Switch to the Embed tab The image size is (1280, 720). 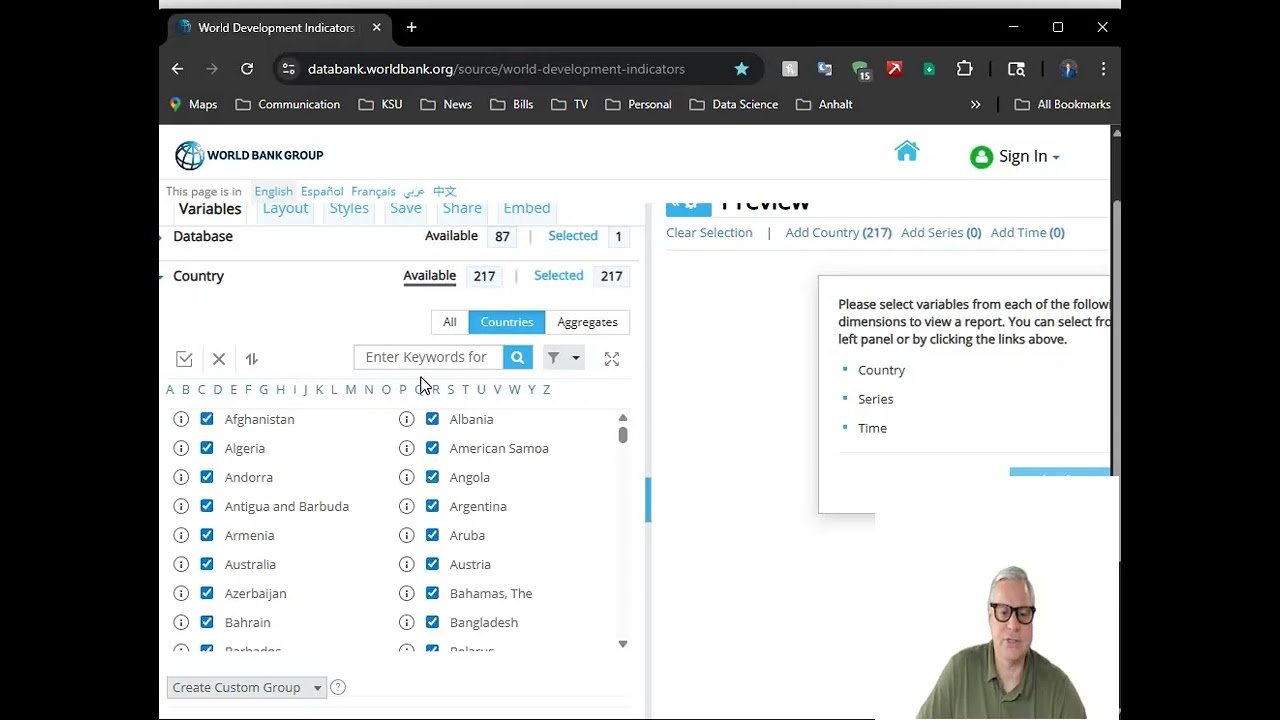pyautogui.click(x=527, y=208)
